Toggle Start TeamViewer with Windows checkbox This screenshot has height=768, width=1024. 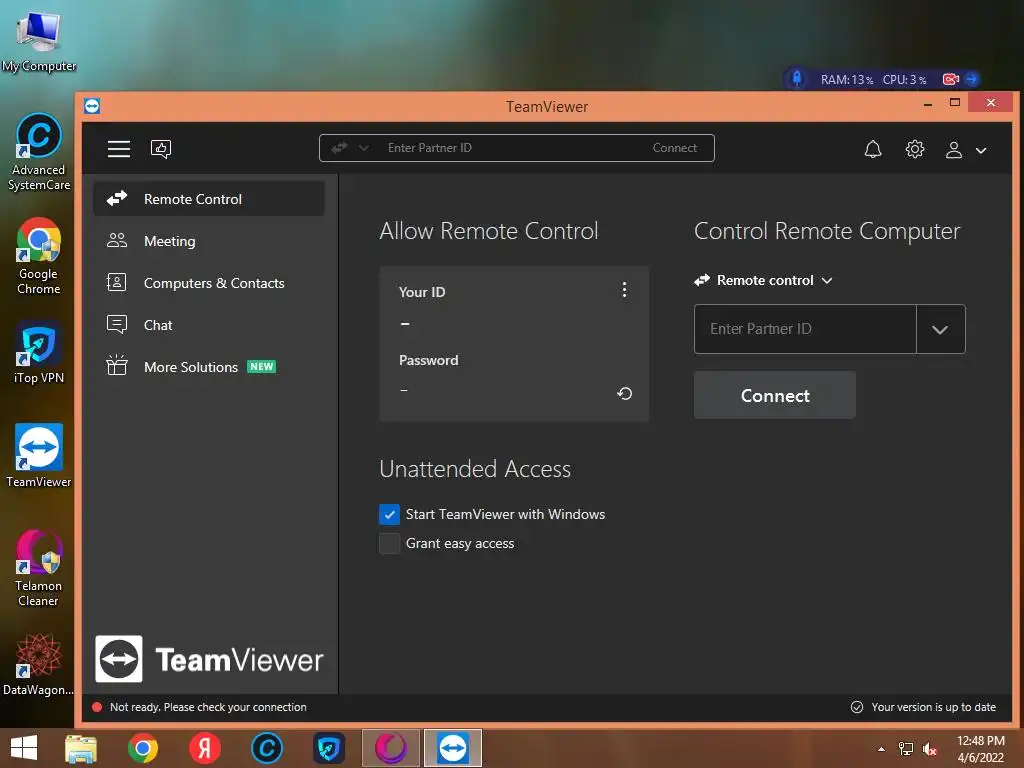click(x=389, y=514)
